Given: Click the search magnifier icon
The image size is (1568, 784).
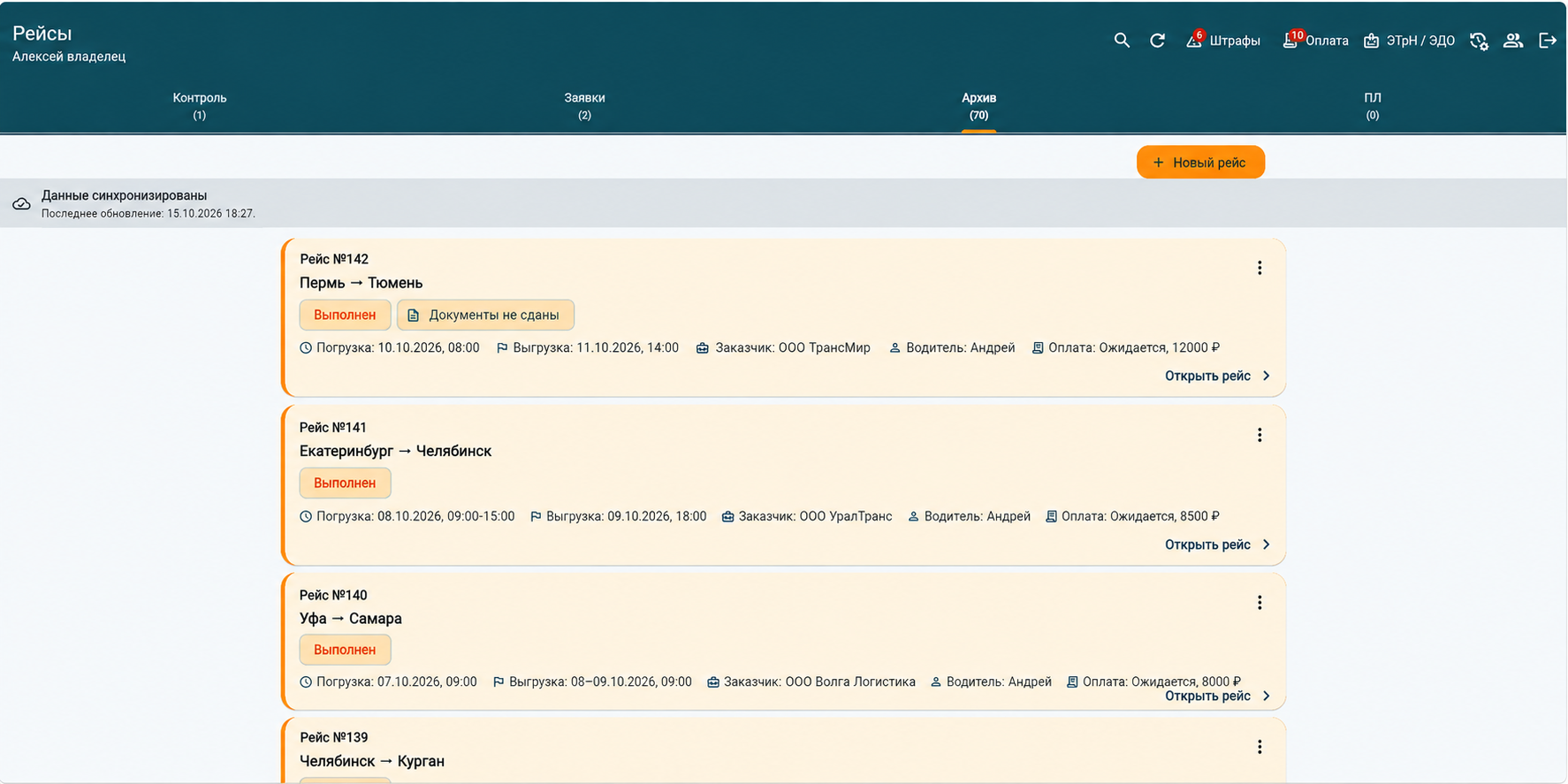Looking at the screenshot, I should [1122, 41].
